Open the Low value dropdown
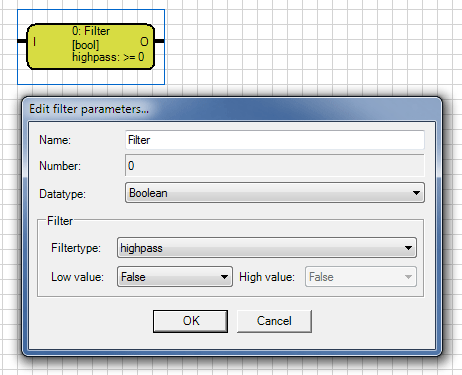The height and width of the screenshot is (375, 462). pos(175,277)
